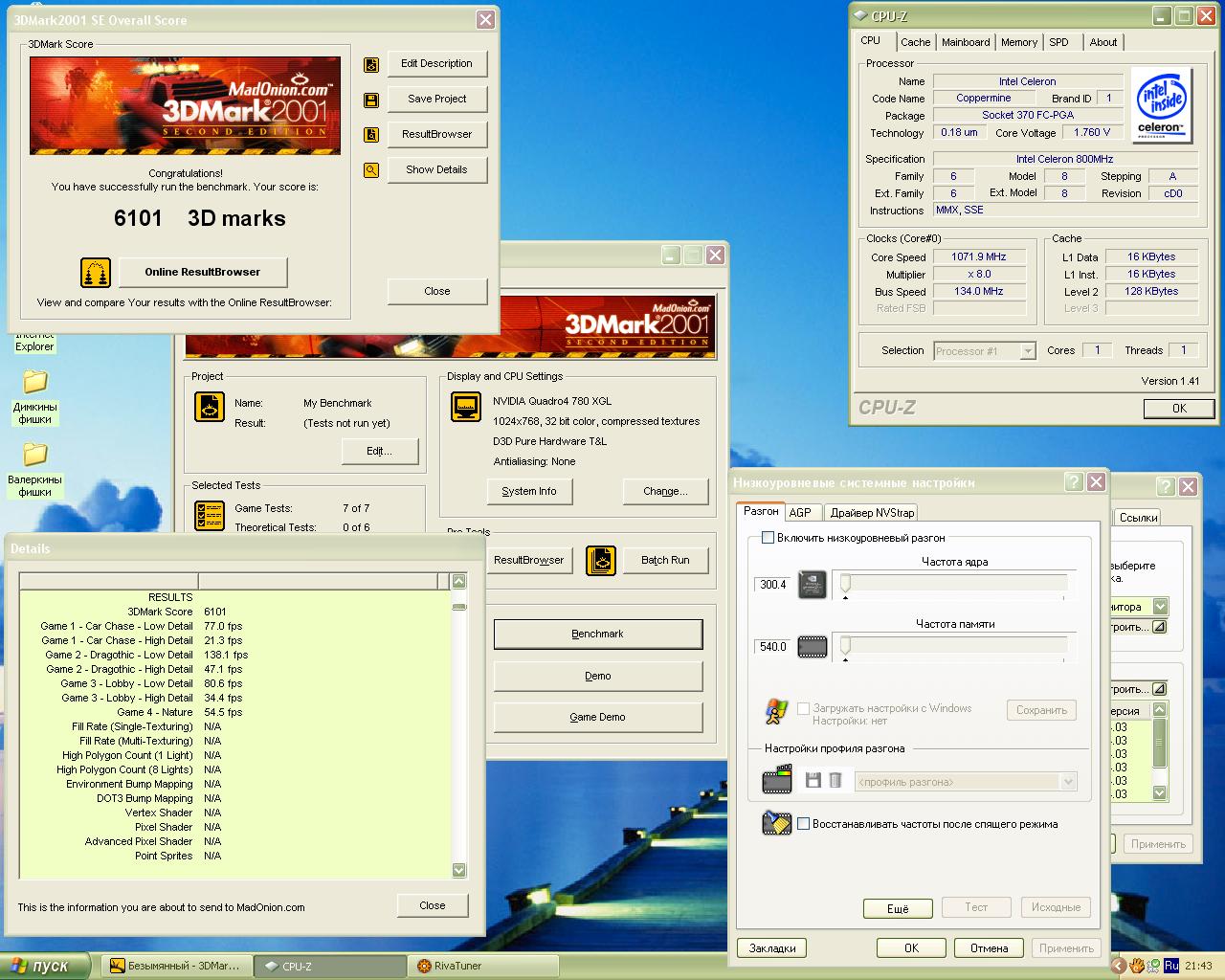Screen dimensions: 1225x980
Task: Open the Memory tab in CPU-Z
Action: 1019,42
